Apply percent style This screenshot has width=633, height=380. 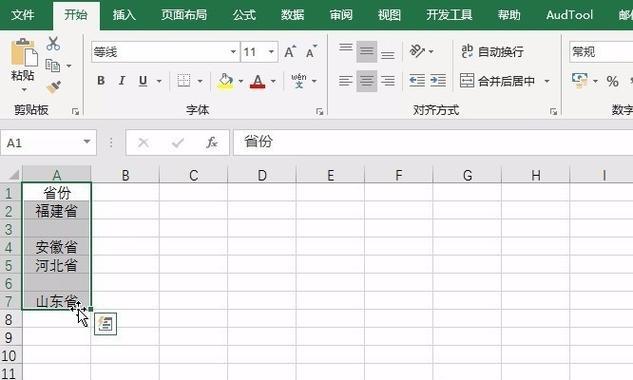click(x=612, y=81)
